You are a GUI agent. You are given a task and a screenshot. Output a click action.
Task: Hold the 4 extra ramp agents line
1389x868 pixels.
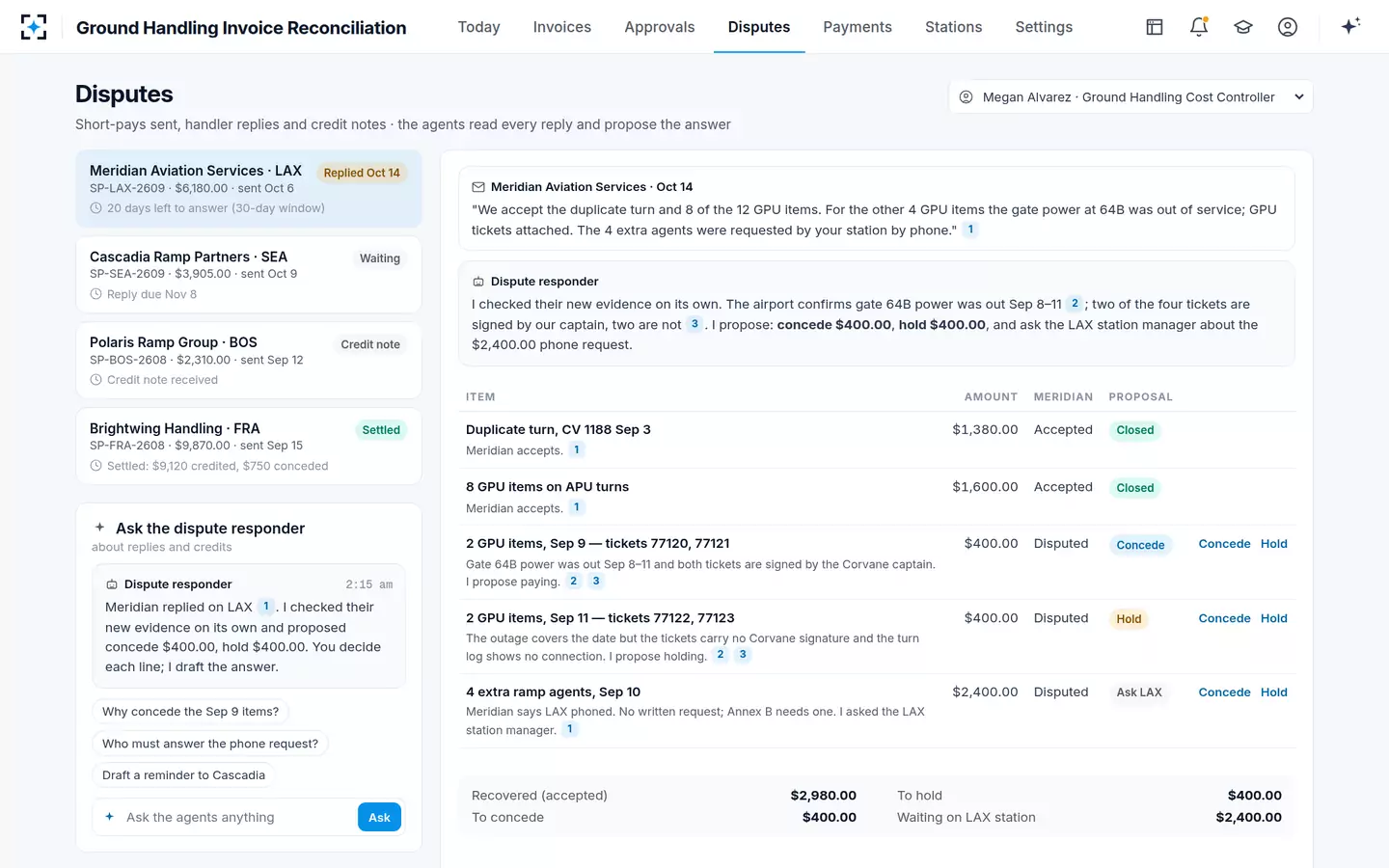(x=1274, y=692)
